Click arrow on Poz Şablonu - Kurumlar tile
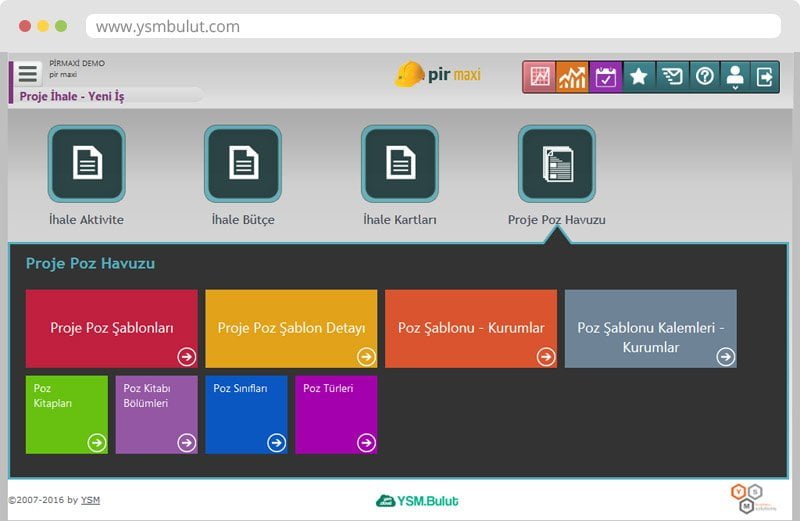This screenshot has height=521, width=800. [545, 356]
